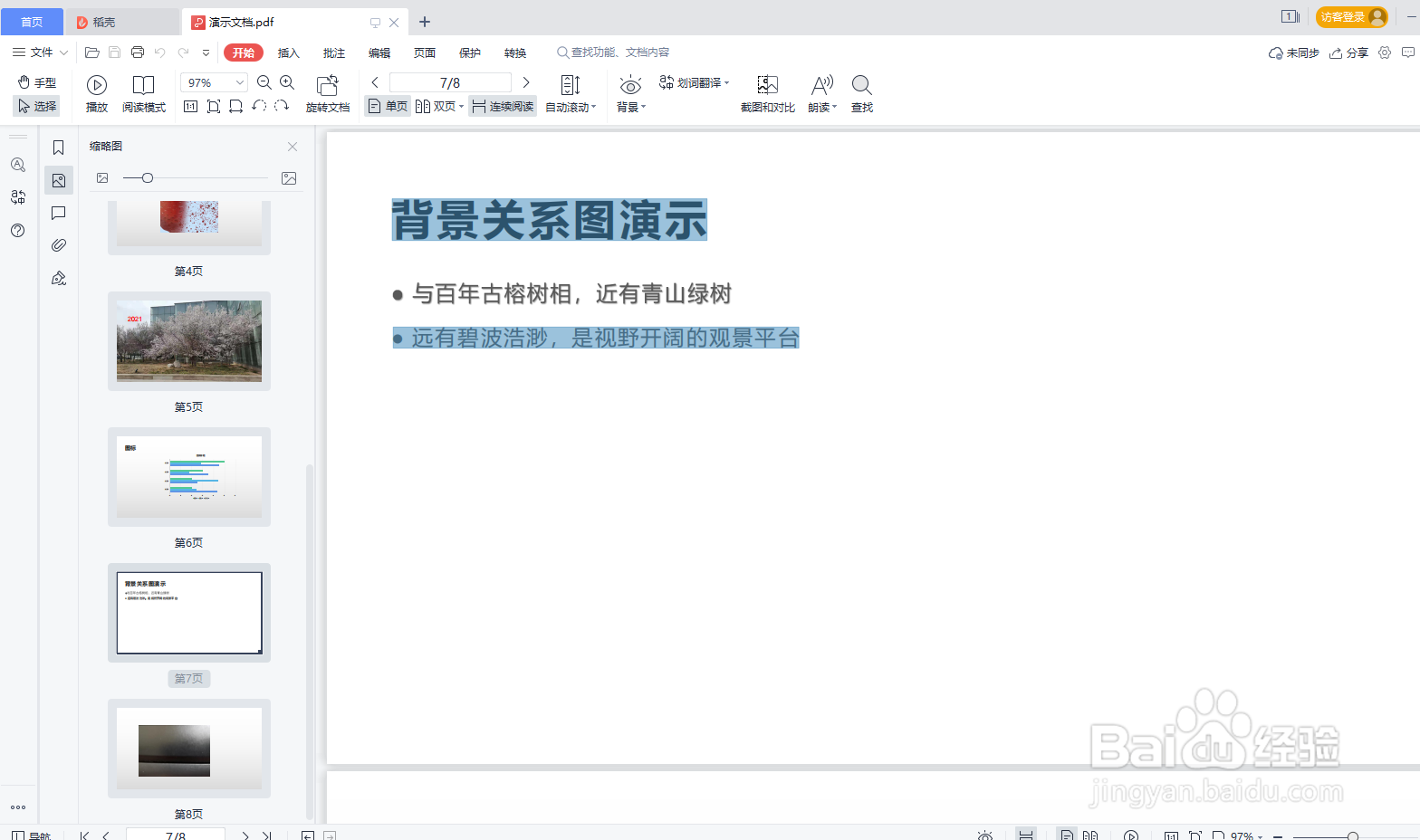Click the 7/8 page number field
The height and width of the screenshot is (840, 1420).
click(x=450, y=82)
